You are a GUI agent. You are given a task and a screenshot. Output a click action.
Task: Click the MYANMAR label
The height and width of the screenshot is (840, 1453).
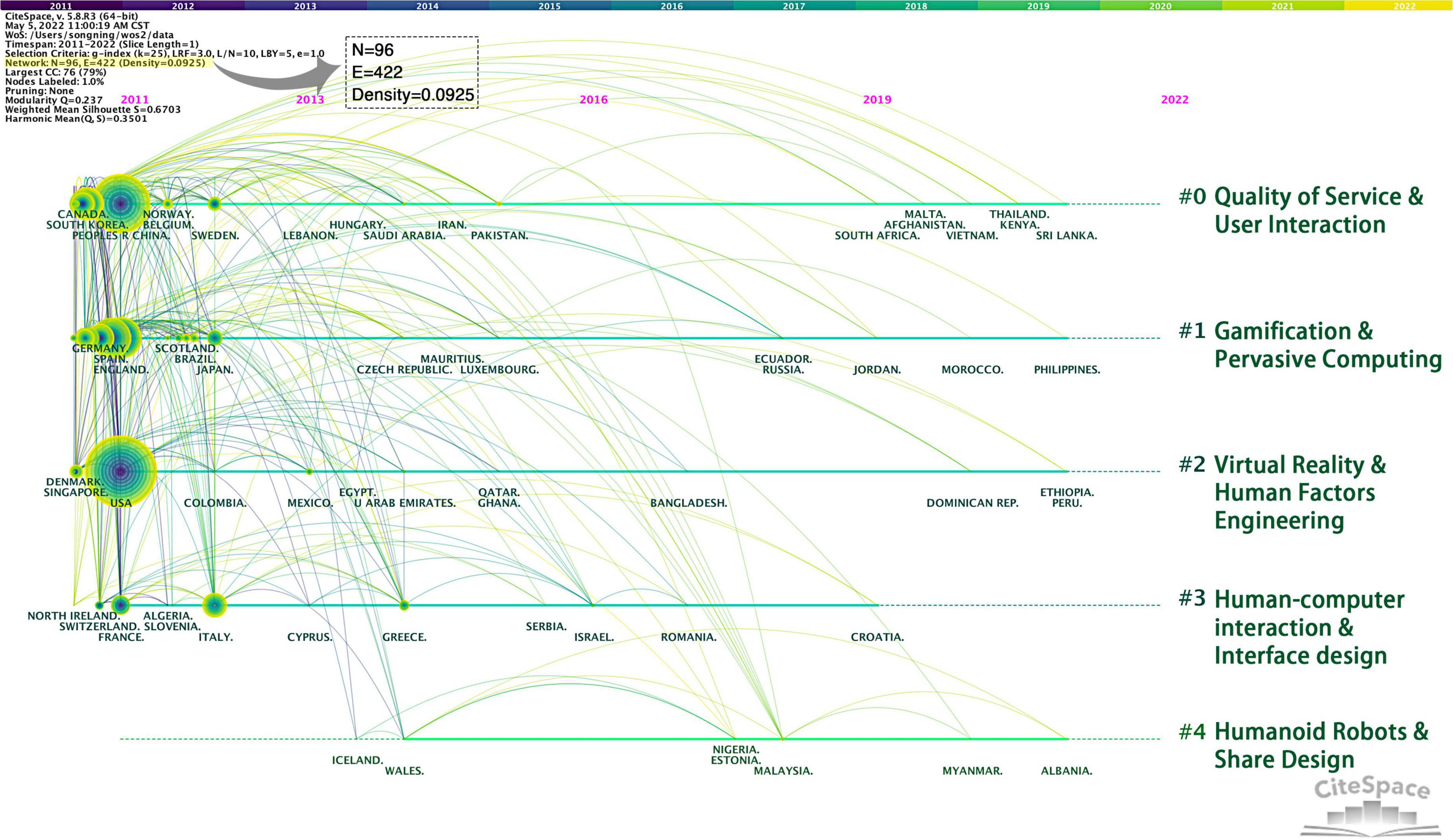[972, 771]
